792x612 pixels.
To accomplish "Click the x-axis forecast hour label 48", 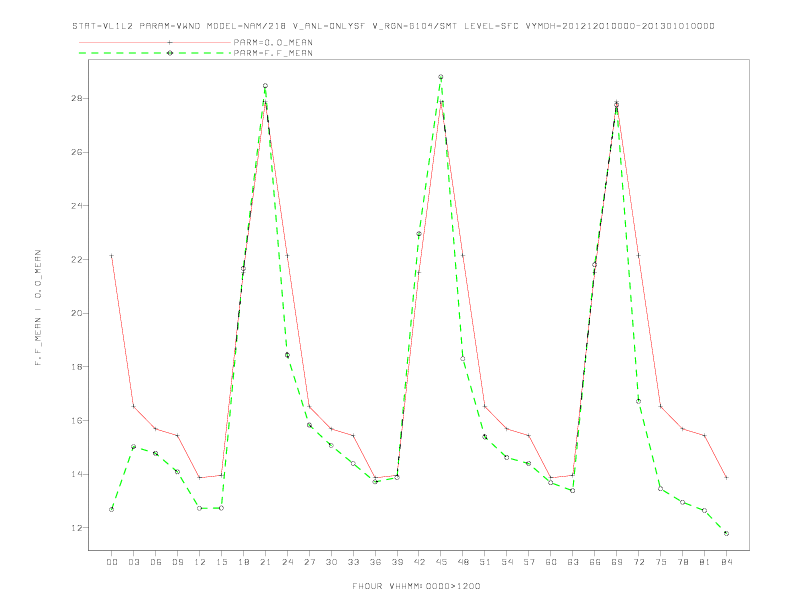I will (x=463, y=562).
